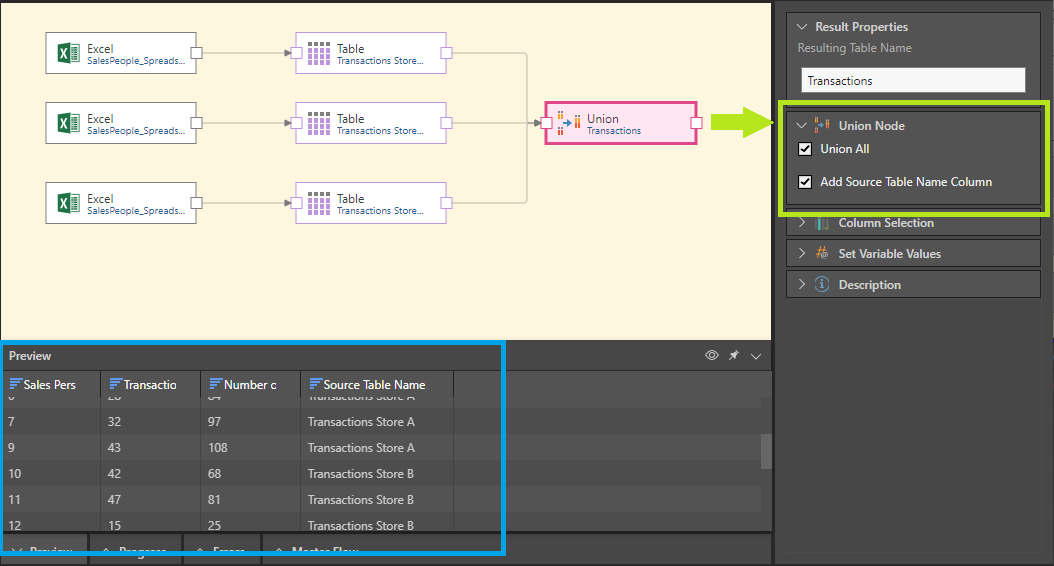Toggle the Preview panel eye visibility icon
The image size is (1054, 566).
click(712, 355)
